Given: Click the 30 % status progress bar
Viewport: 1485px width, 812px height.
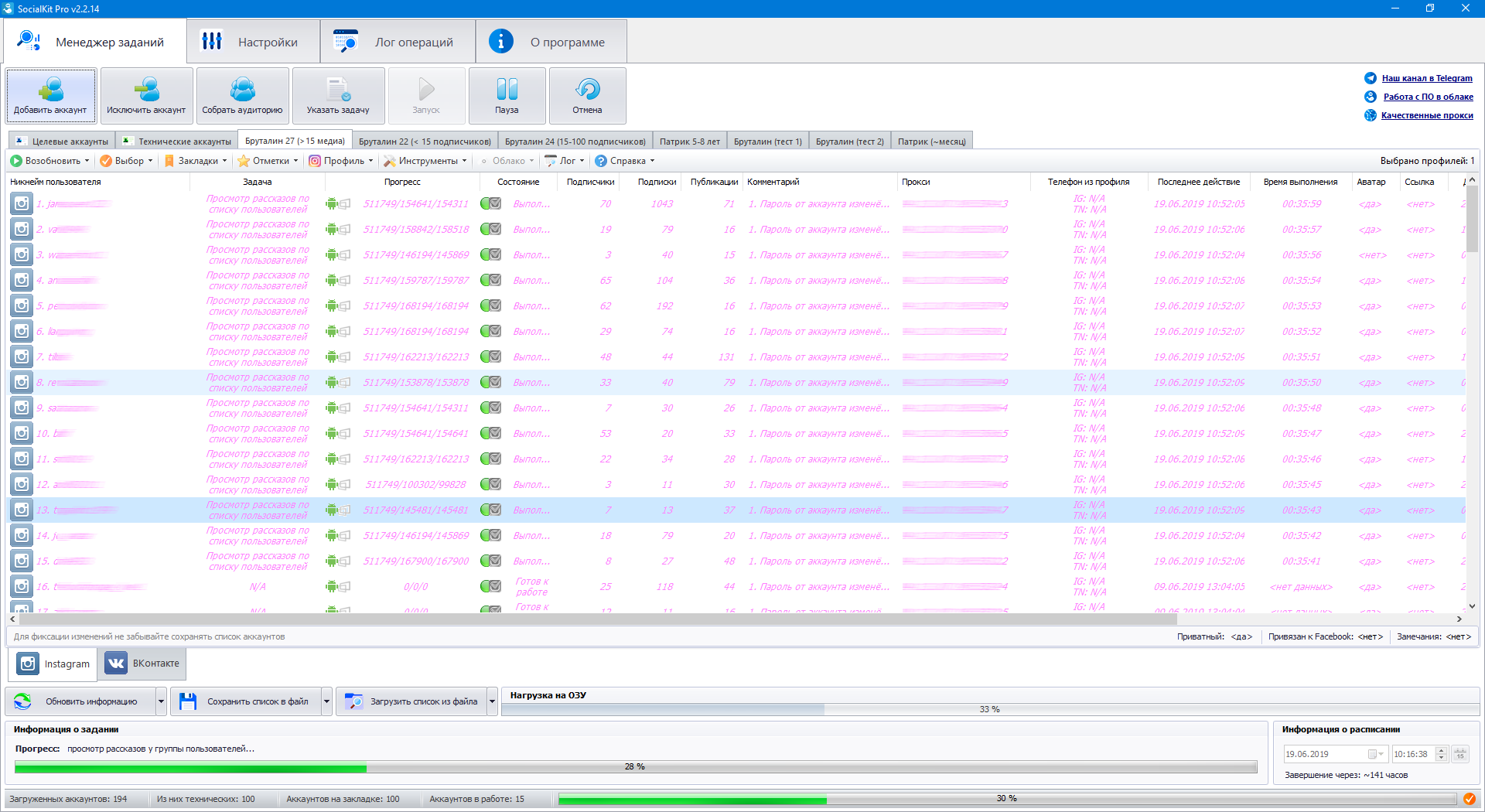Looking at the screenshot, I should click(1006, 799).
